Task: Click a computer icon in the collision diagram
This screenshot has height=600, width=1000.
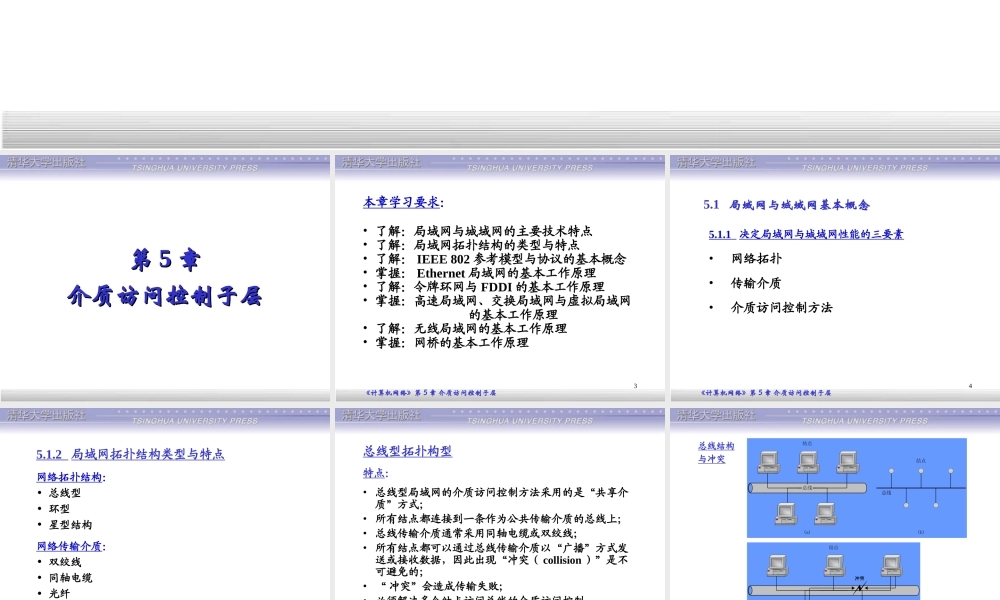Action: [777, 565]
